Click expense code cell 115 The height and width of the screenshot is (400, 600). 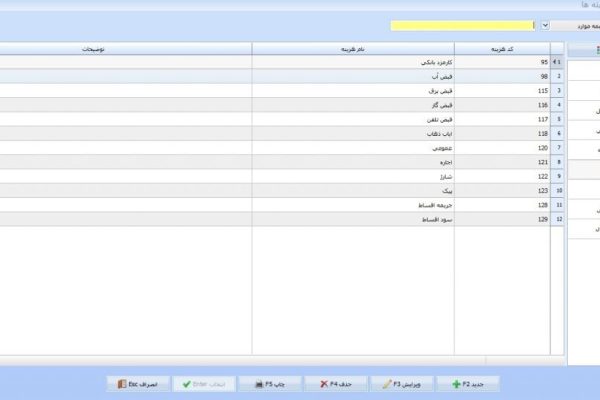[502, 91]
